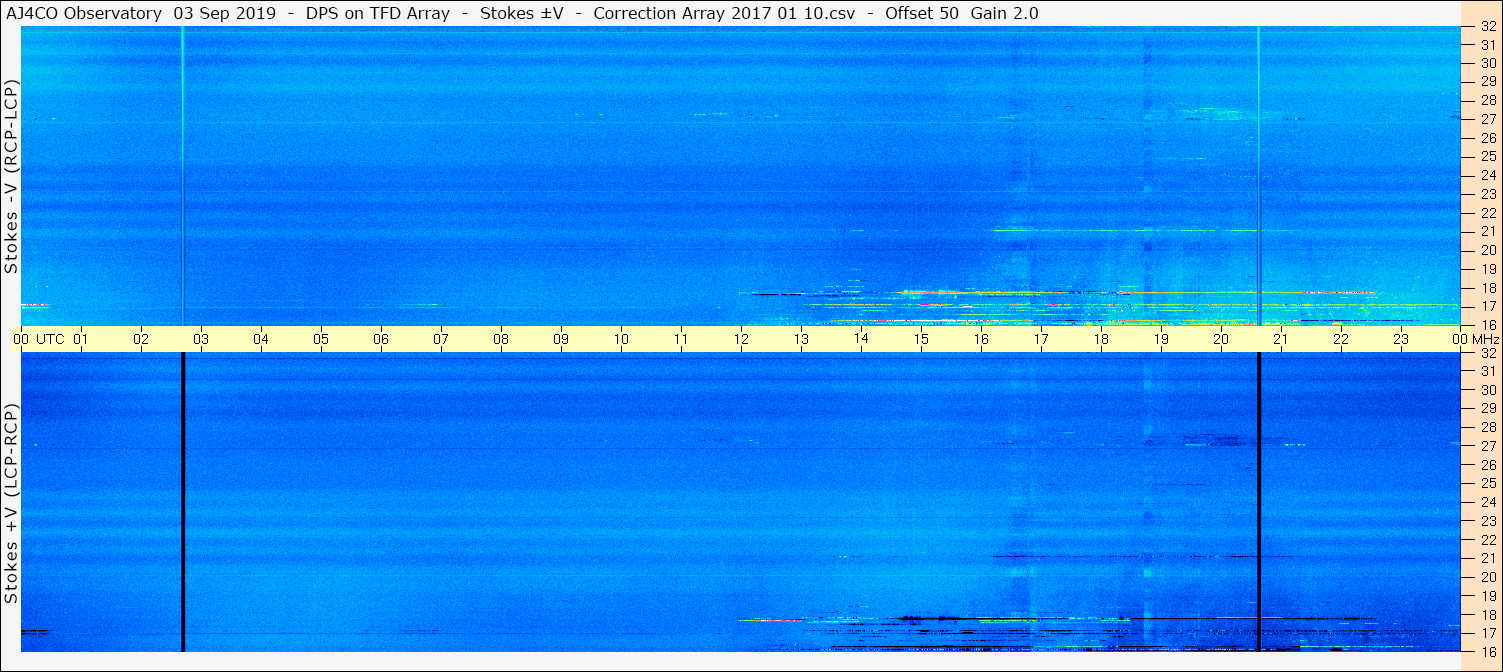Click the 04 hour tick on the time axis

point(261,339)
